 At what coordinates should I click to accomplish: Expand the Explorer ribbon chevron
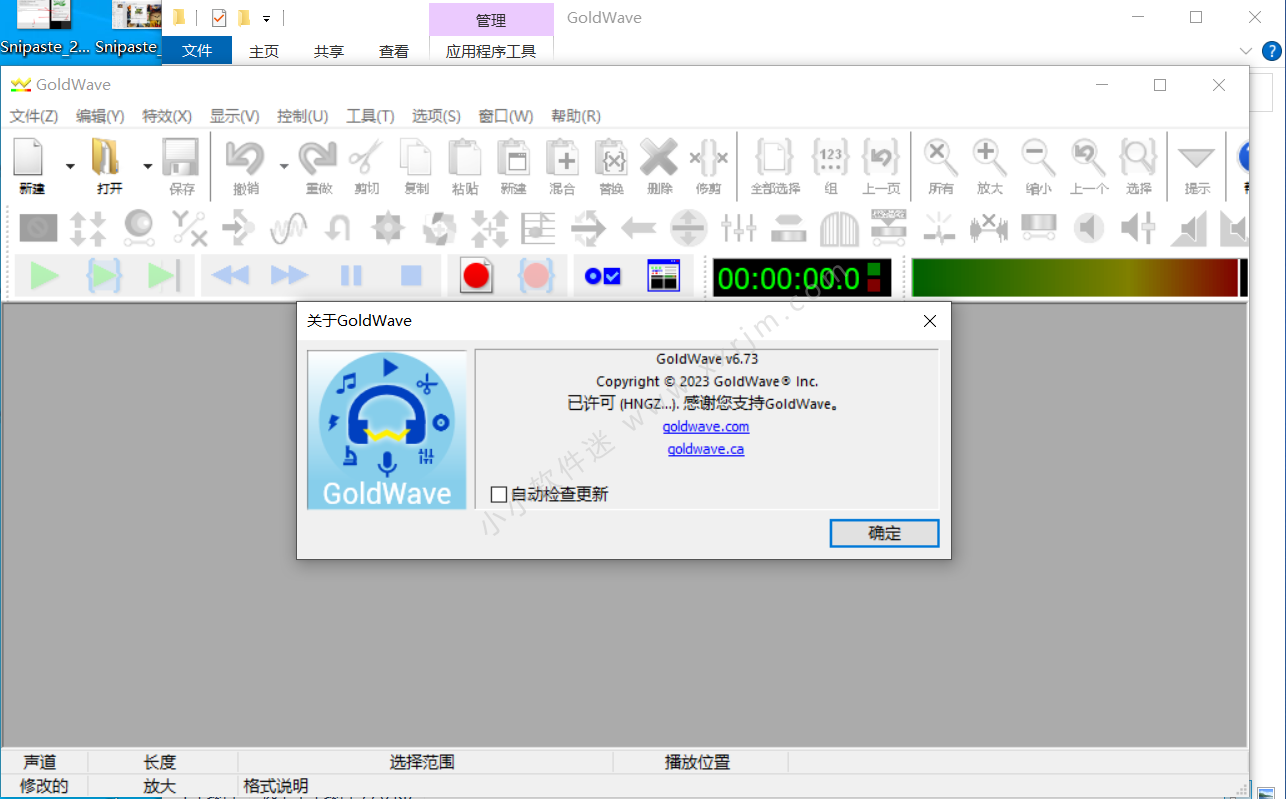click(1246, 51)
